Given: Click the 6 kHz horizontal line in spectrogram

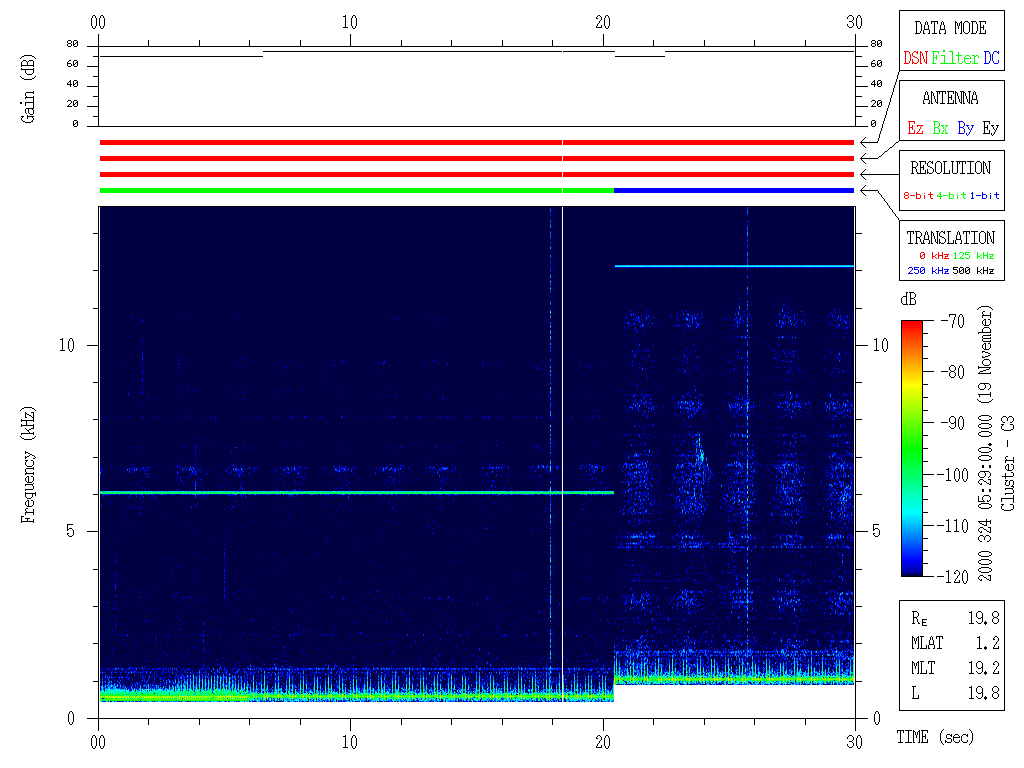Looking at the screenshot, I should tap(350, 492).
